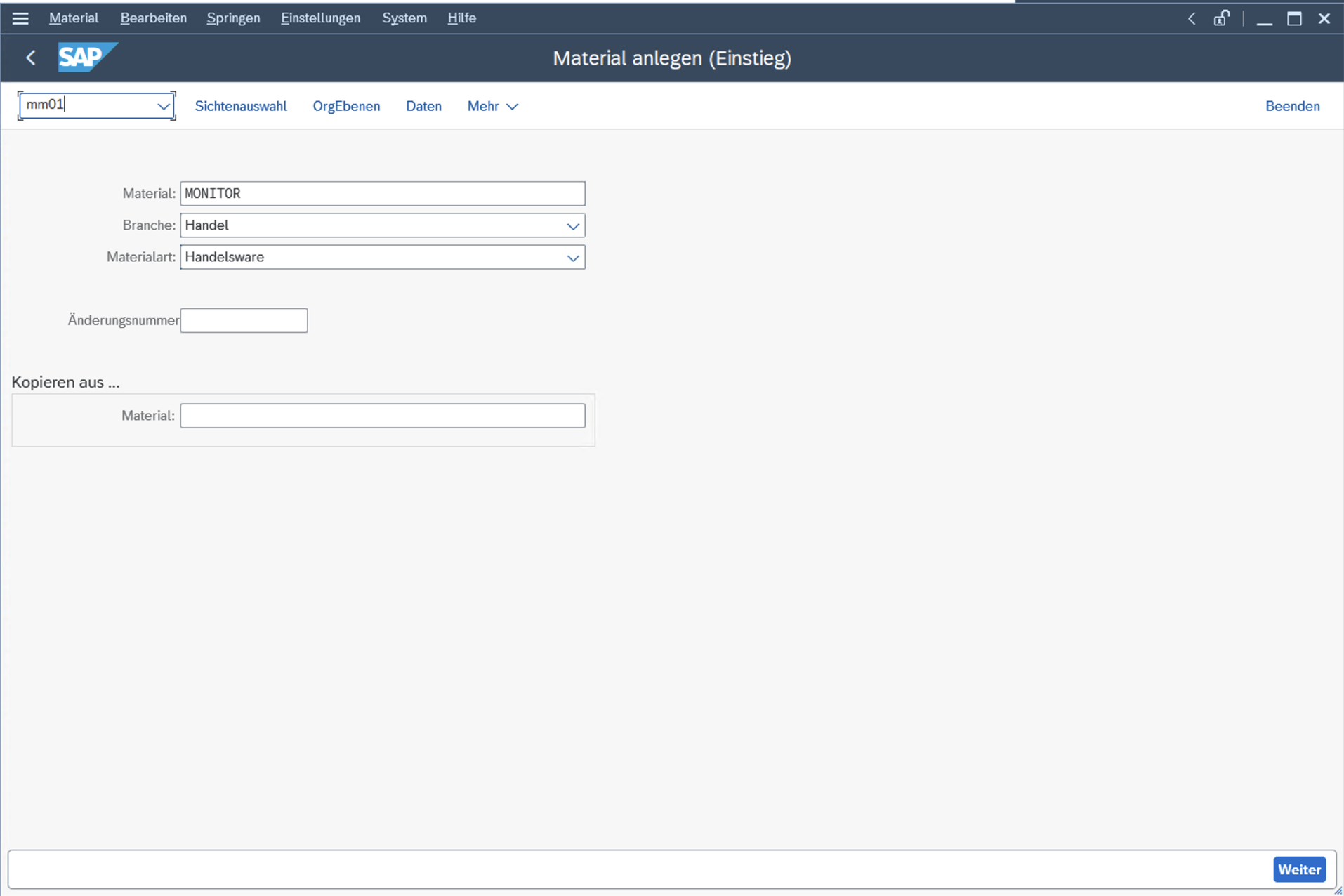This screenshot has width=1344, height=896.
Task: Click the resize grip at window corner
Action: point(1338,890)
